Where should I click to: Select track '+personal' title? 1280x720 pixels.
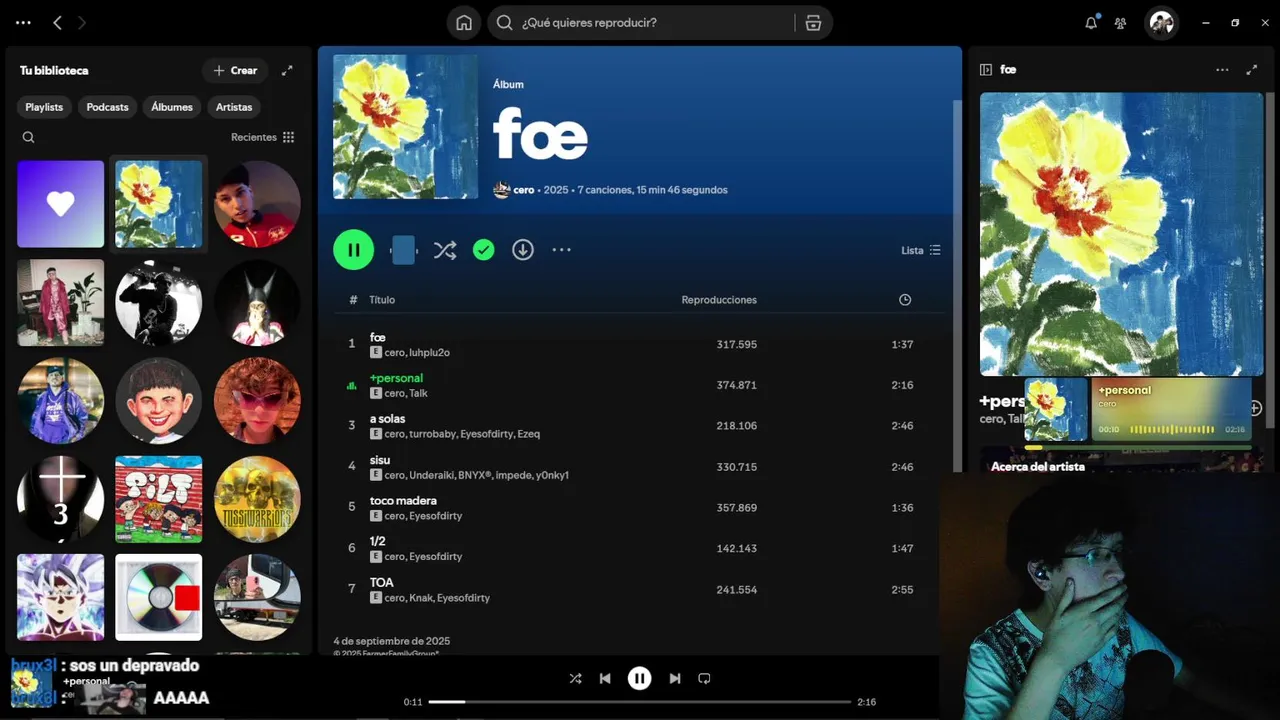[396, 378]
